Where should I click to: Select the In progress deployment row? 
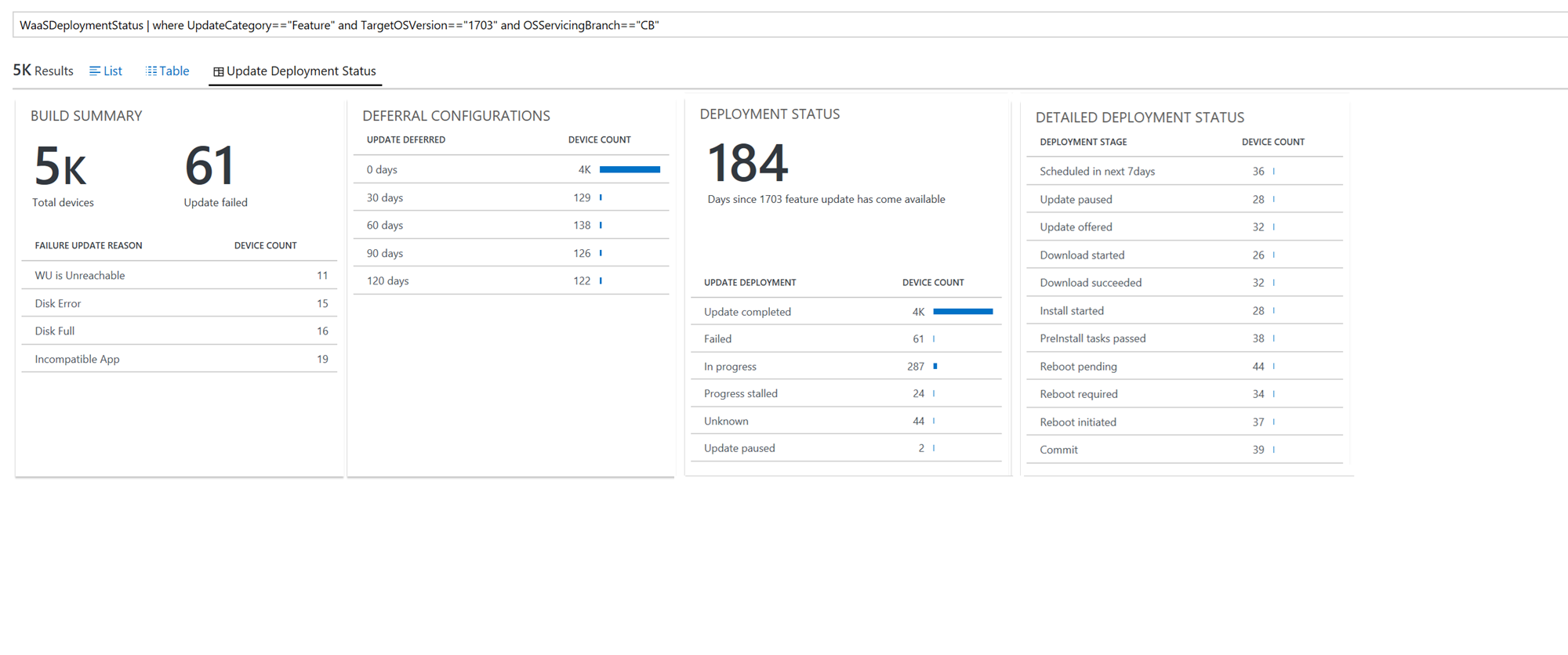pyautogui.click(x=845, y=367)
